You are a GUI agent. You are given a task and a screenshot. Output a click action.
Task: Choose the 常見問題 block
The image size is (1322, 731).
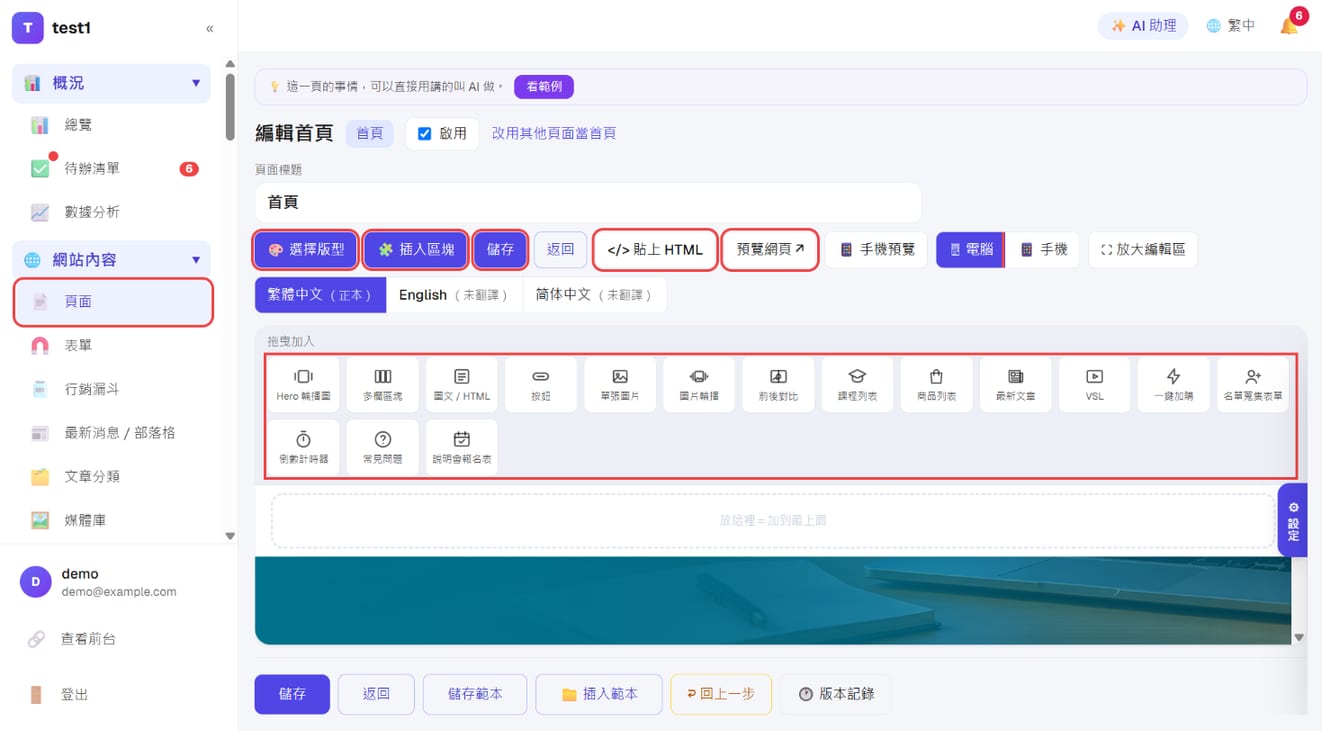[382, 447]
